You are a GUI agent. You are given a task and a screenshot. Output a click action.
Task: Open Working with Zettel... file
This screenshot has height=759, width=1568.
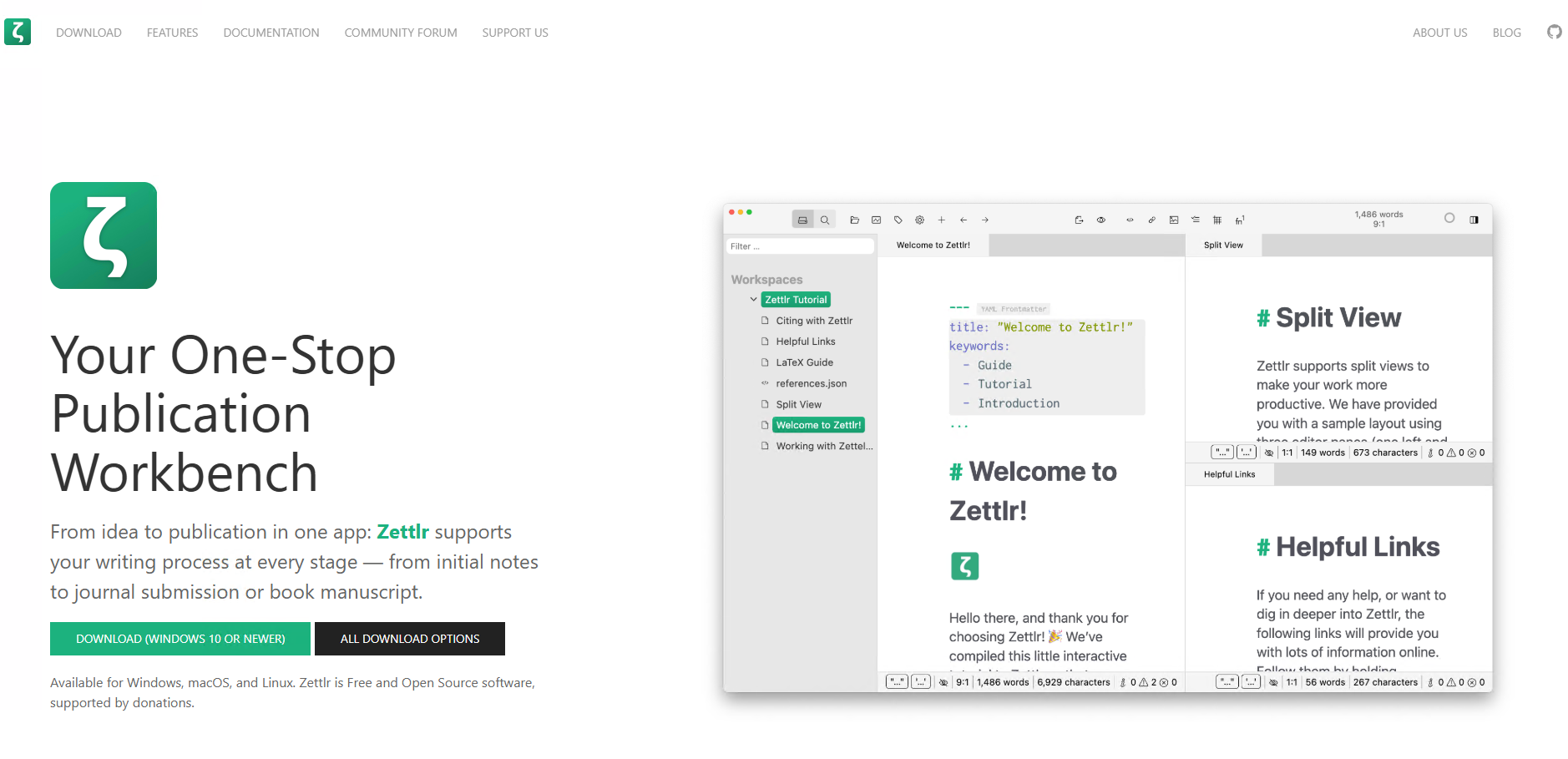(824, 446)
